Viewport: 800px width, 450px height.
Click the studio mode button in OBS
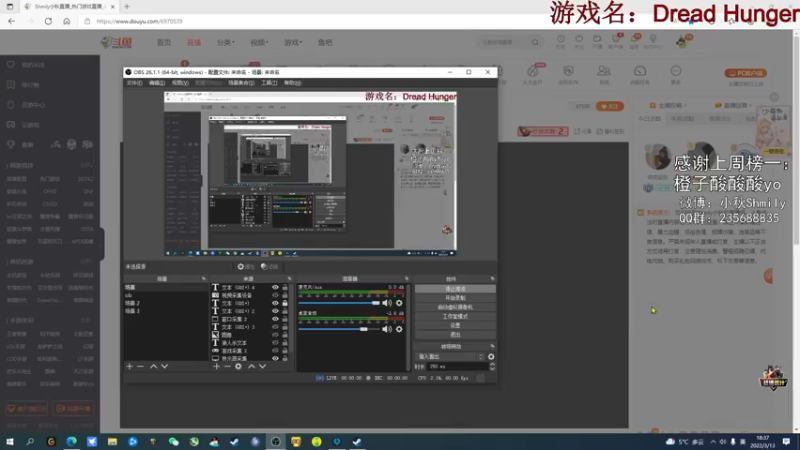(x=455, y=316)
